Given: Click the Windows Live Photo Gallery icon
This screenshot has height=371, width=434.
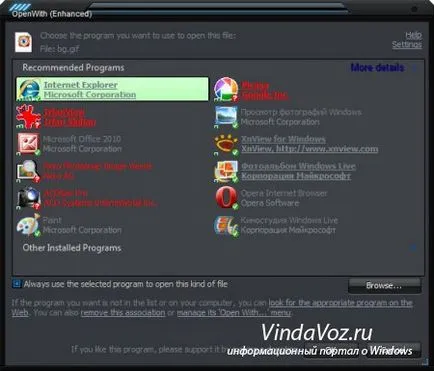Looking at the screenshot, I should pyautogui.click(x=226, y=171).
